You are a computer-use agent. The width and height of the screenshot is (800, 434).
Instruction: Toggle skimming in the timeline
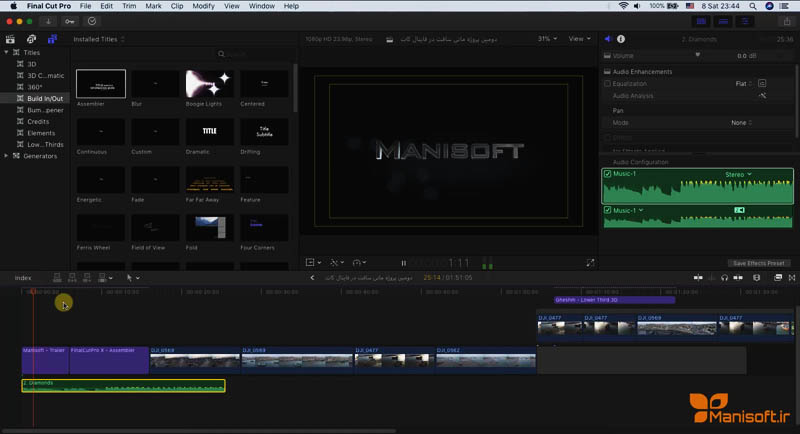(x=698, y=278)
